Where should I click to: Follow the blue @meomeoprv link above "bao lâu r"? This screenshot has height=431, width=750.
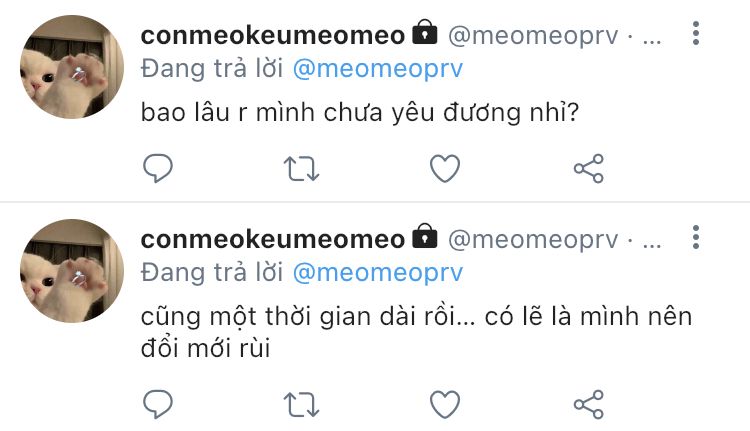(x=378, y=69)
